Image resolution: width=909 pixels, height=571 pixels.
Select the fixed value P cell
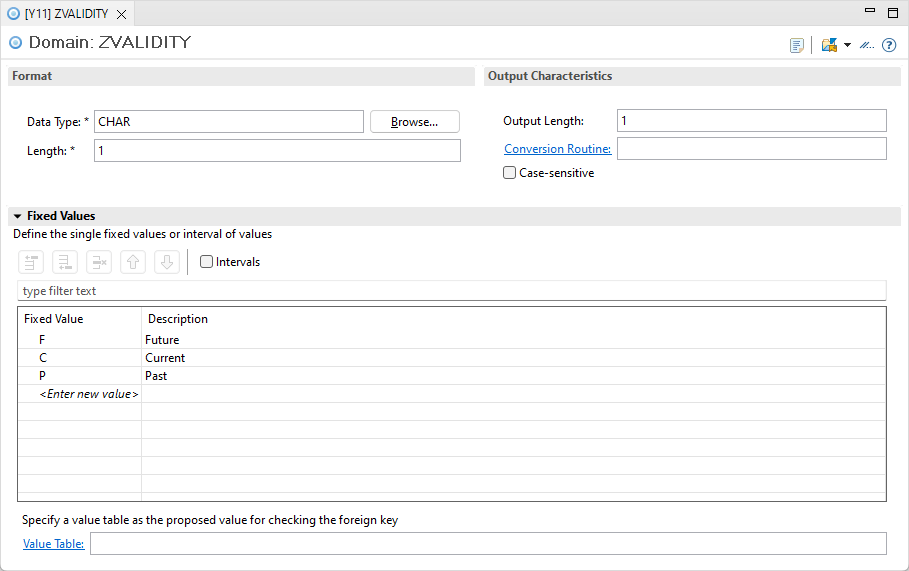pos(80,376)
